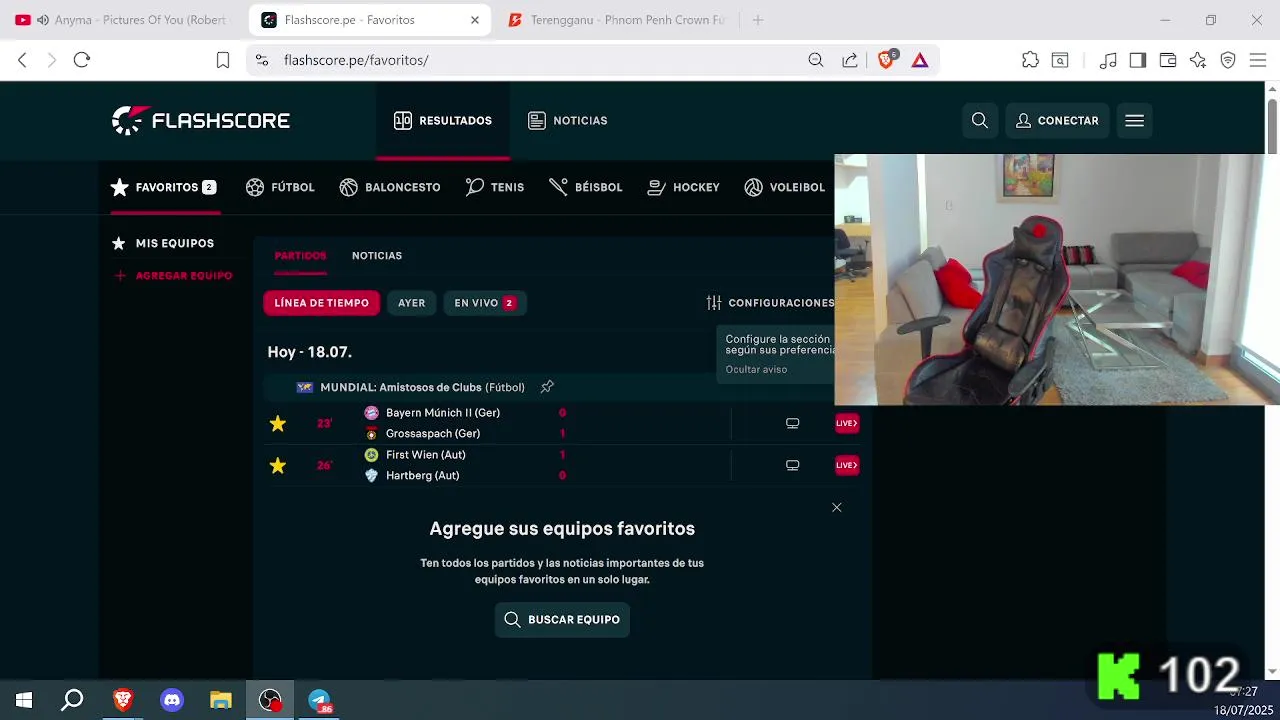
Task: Open Telegram from the taskbar
Action: (319, 700)
